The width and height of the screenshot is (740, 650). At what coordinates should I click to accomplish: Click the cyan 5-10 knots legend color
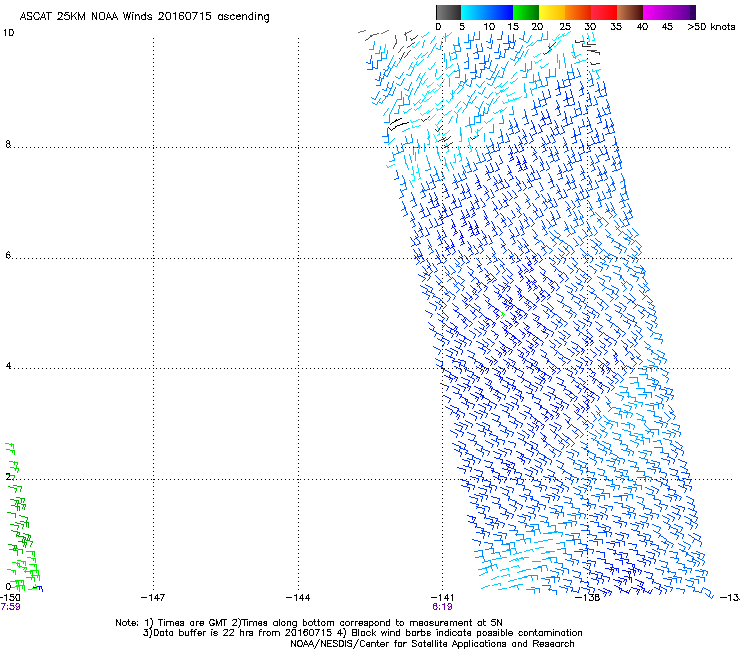pyautogui.click(x=473, y=12)
